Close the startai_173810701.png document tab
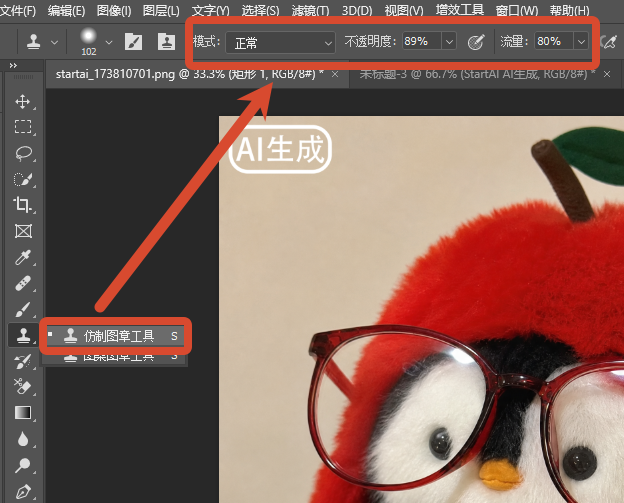 pos(335,74)
